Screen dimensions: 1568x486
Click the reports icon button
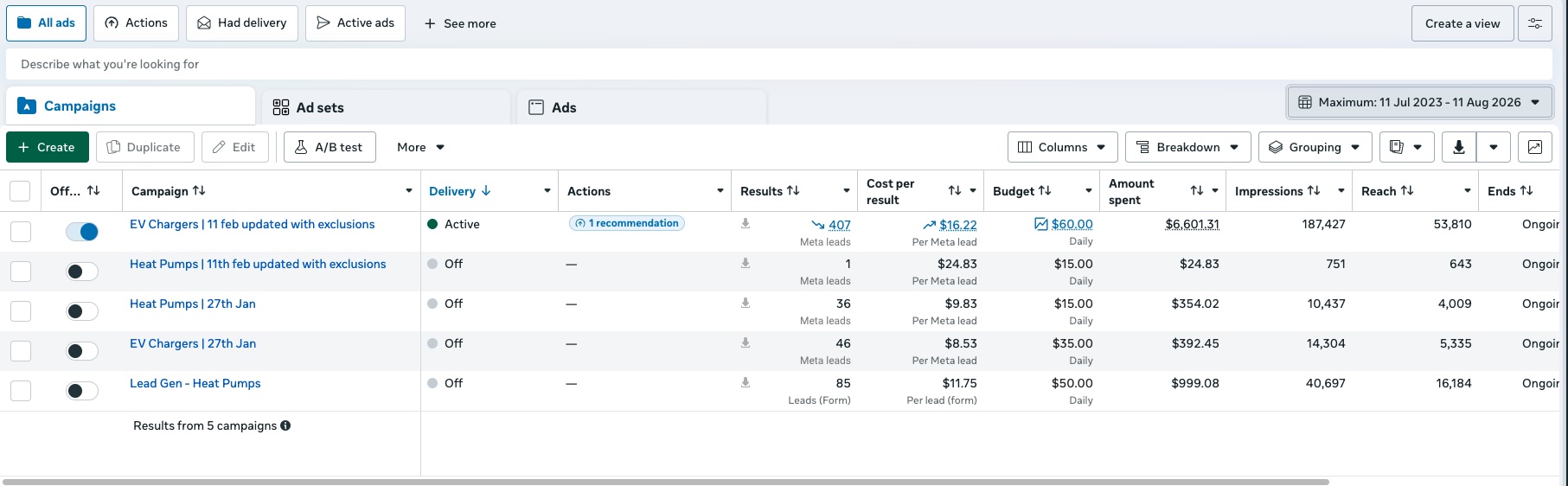pyautogui.click(x=1406, y=147)
